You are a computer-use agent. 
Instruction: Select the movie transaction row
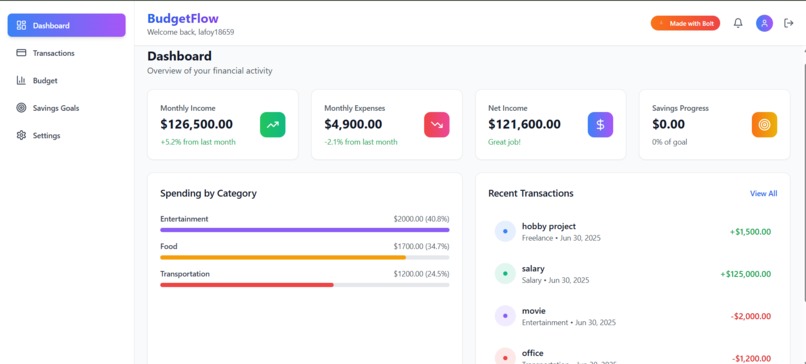coord(633,316)
